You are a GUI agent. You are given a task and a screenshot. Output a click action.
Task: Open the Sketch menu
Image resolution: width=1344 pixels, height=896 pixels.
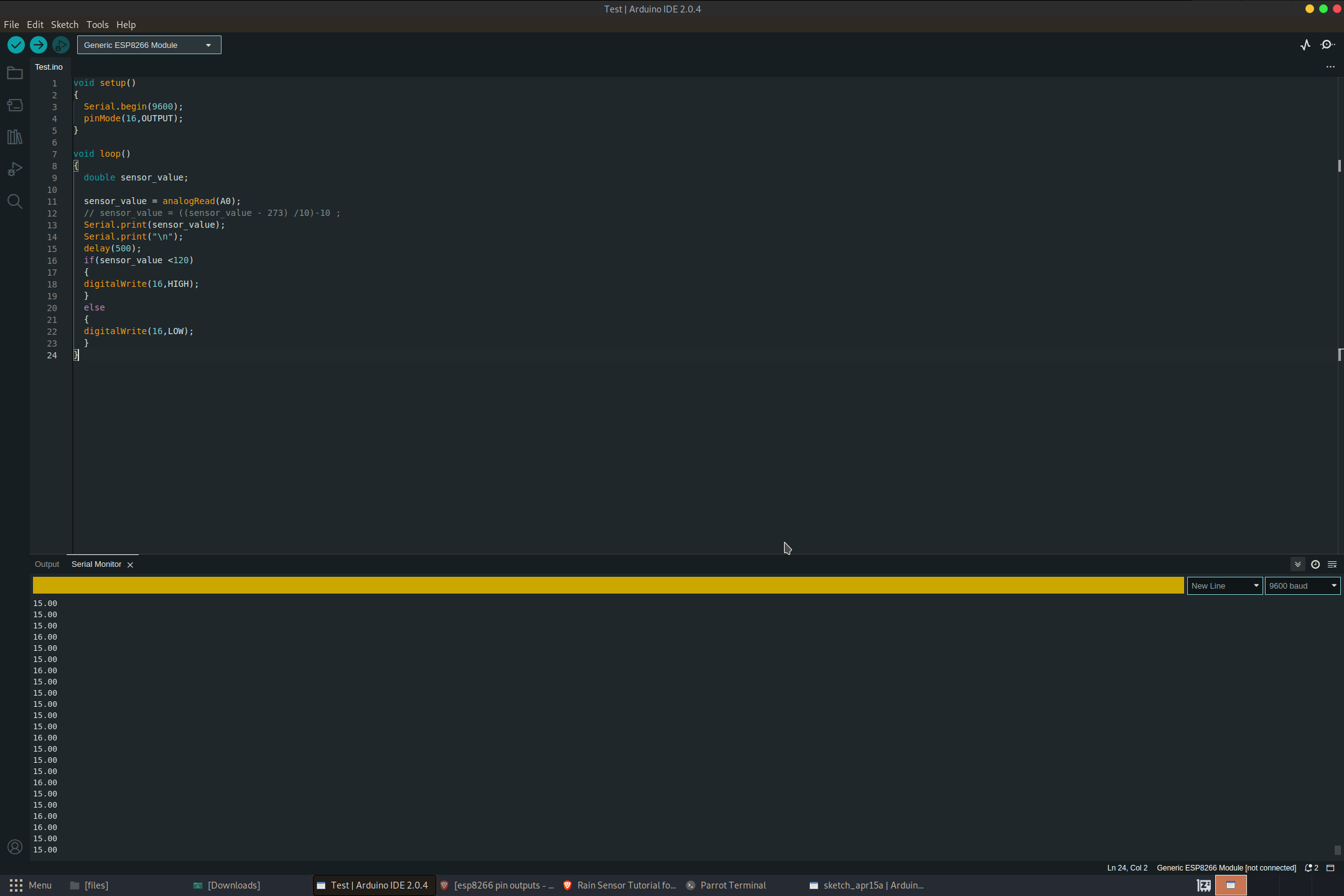65,24
